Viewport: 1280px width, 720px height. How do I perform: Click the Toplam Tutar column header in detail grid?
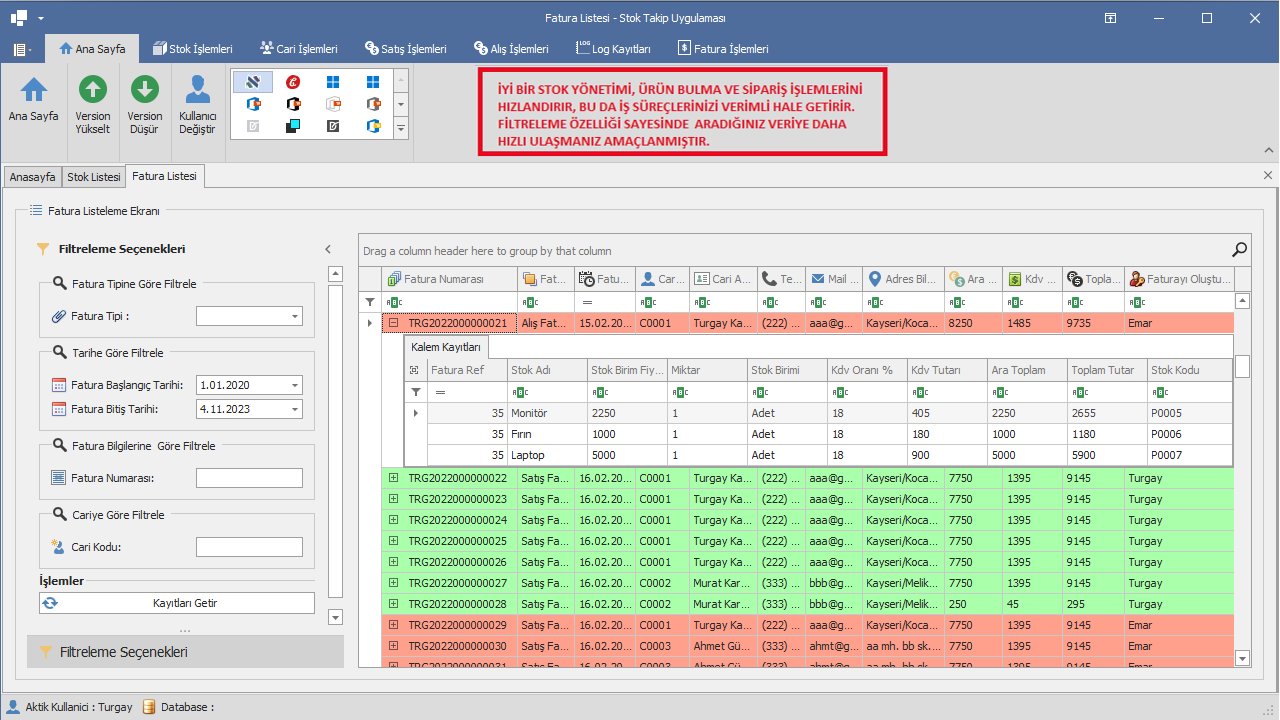click(x=1107, y=370)
